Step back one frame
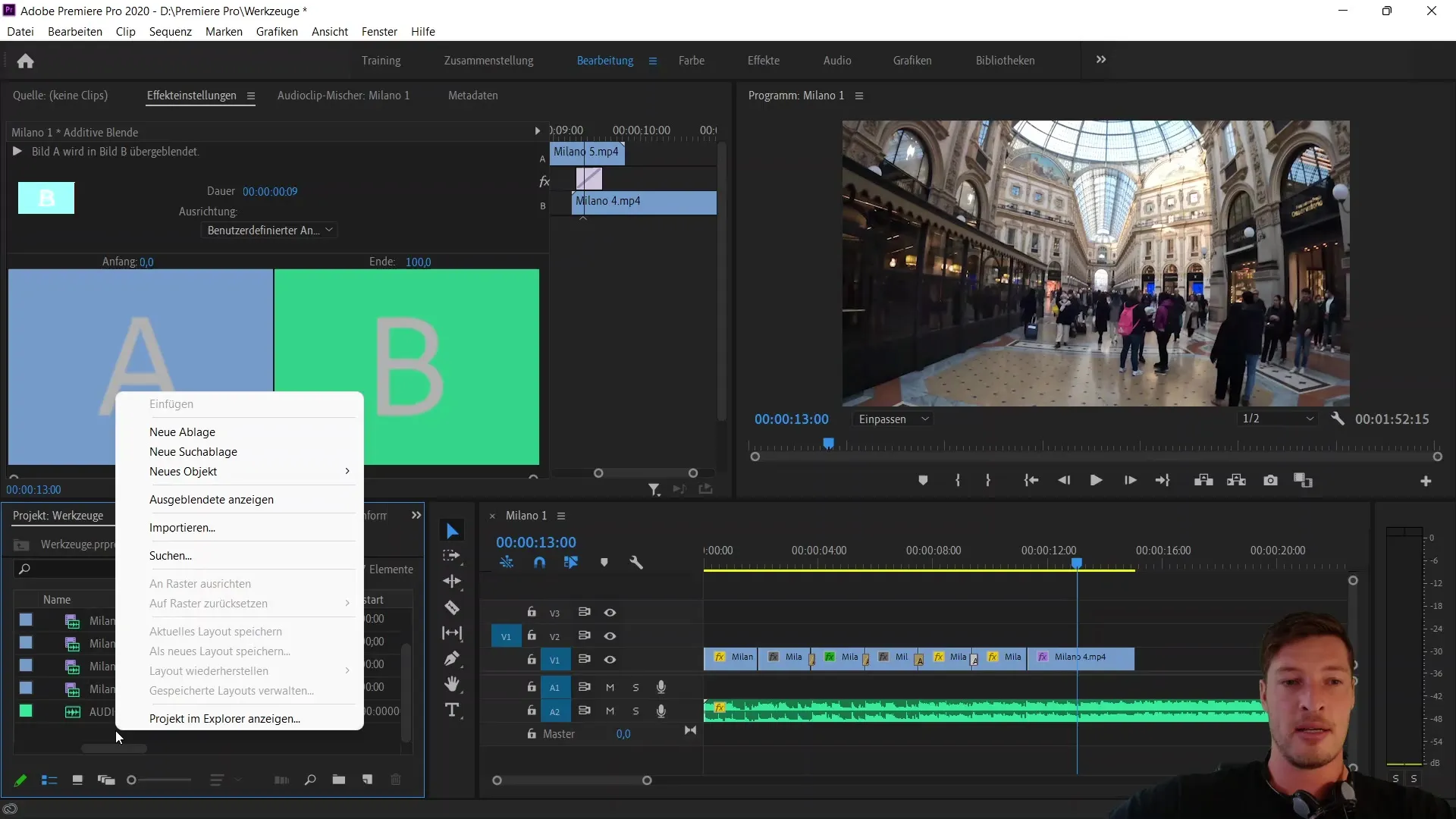Viewport: 1456px width, 819px height. coord(1064,481)
